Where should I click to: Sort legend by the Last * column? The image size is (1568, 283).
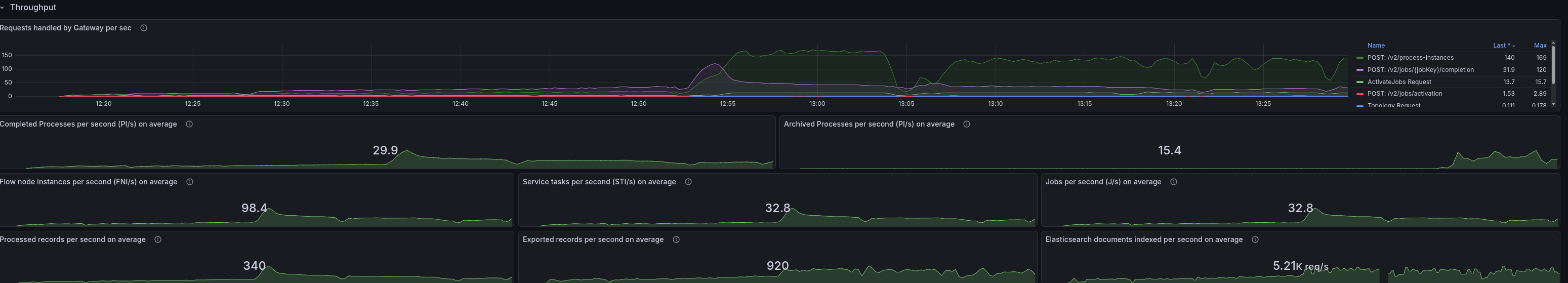[1502, 46]
